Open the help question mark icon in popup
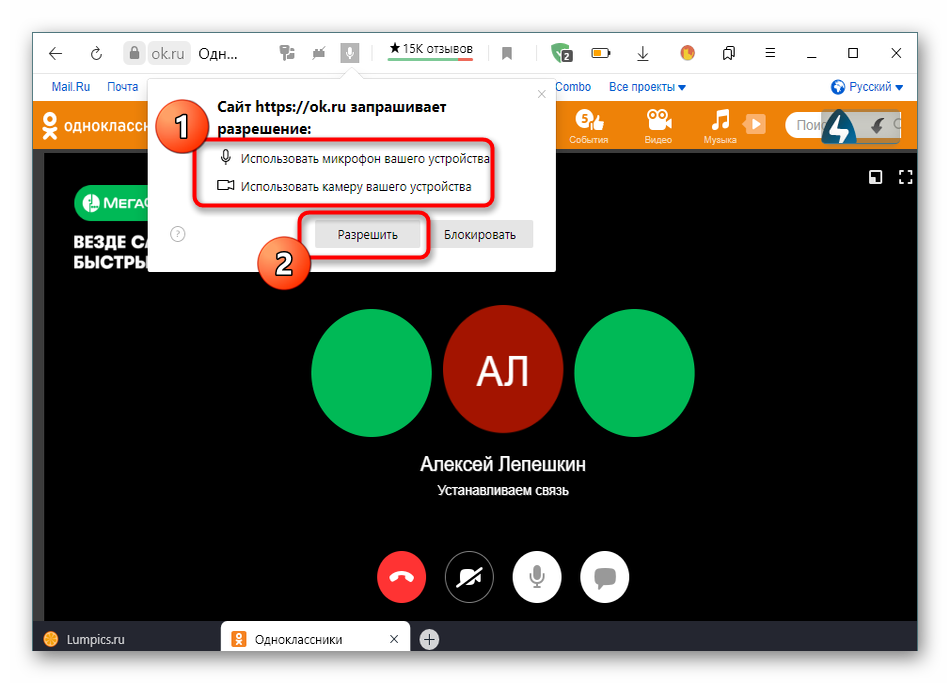The height and width of the screenshot is (683, 950). (x=178, y=235)
